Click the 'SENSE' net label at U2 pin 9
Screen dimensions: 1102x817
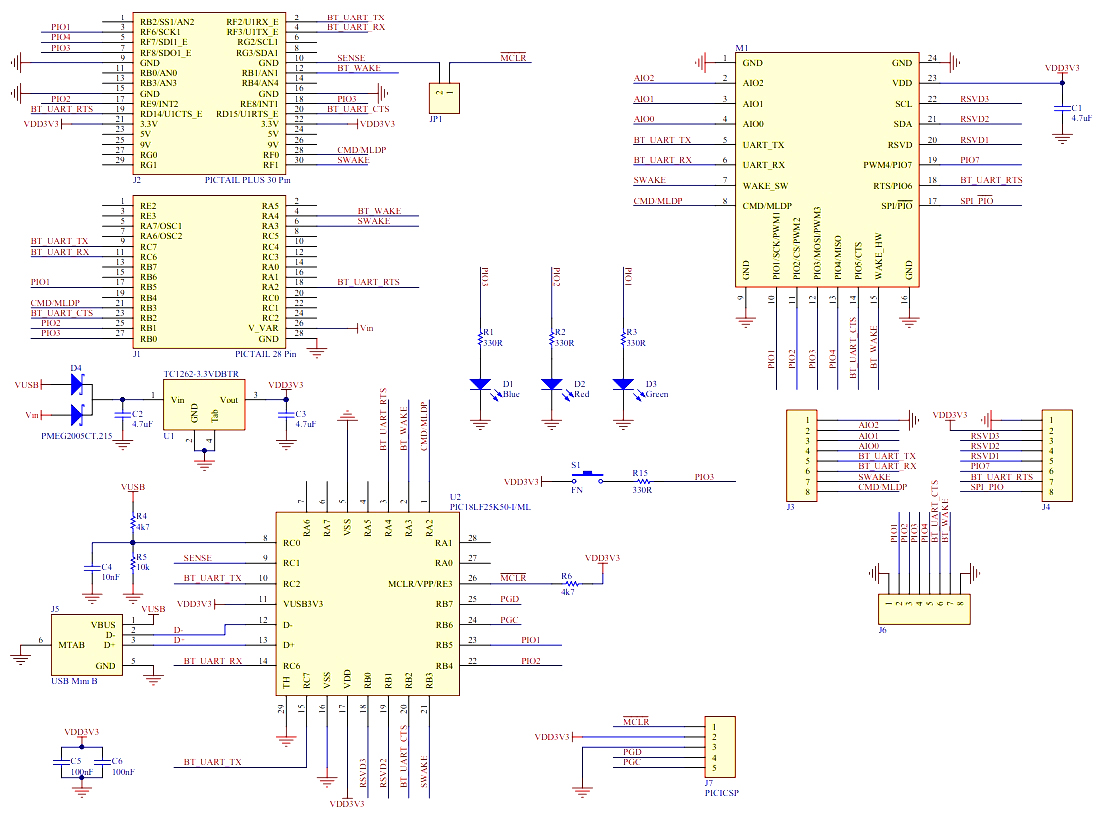click(197, 558)
